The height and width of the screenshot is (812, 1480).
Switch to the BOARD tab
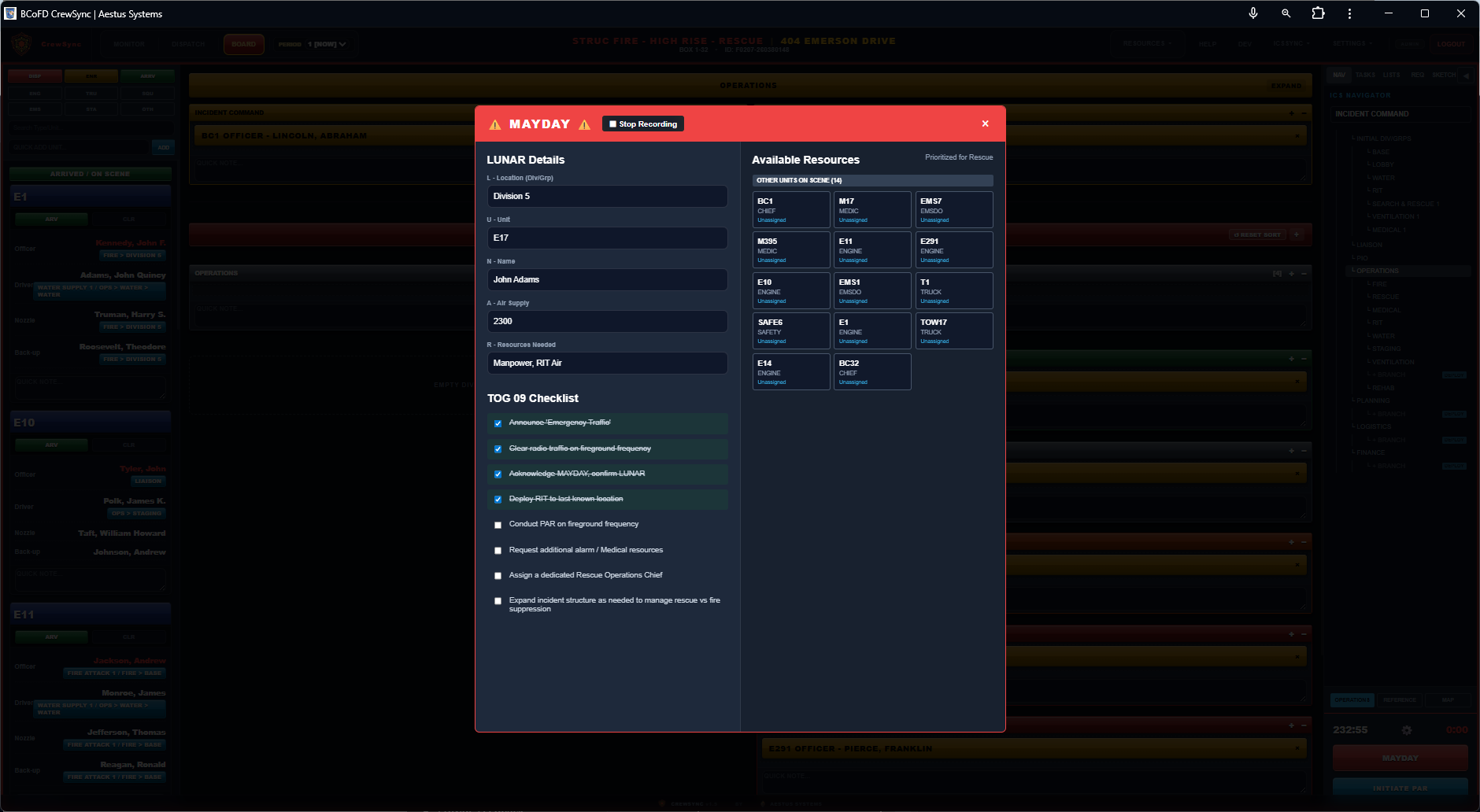(x=243, y=44)
